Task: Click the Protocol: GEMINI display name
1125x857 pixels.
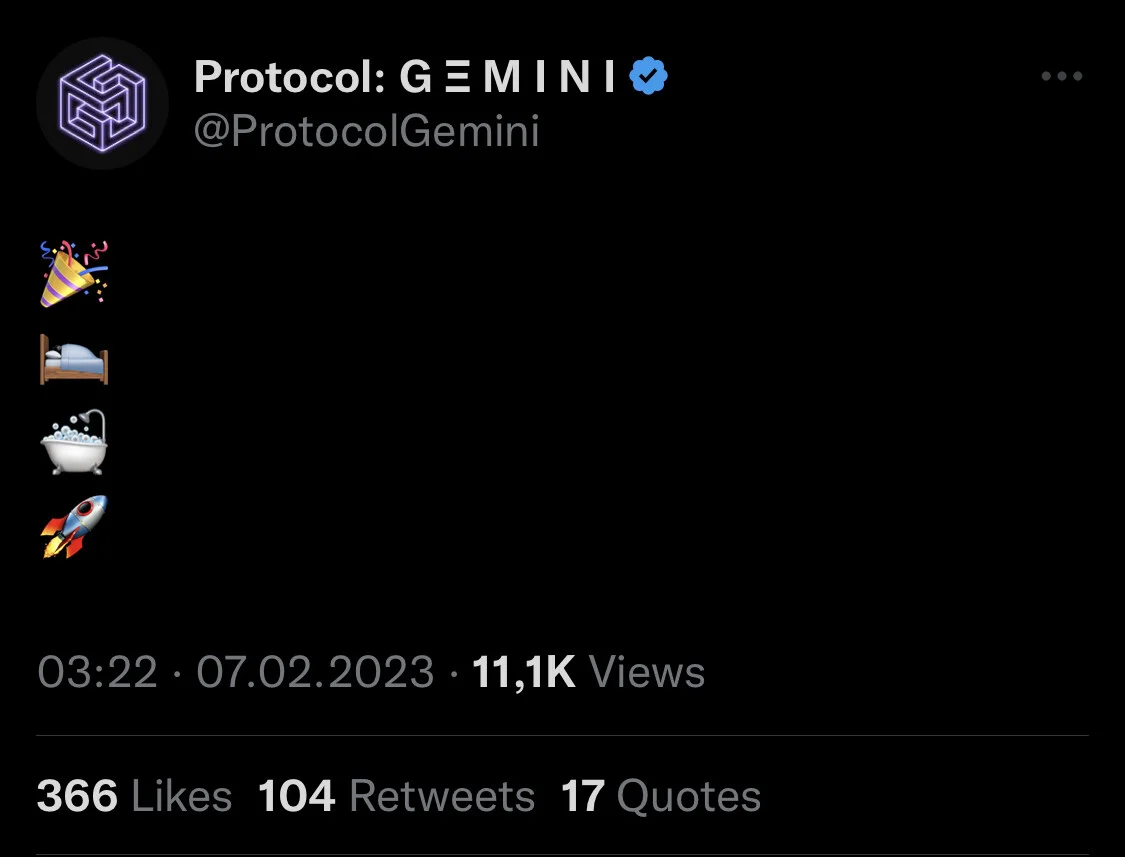Action: point(405,76)
